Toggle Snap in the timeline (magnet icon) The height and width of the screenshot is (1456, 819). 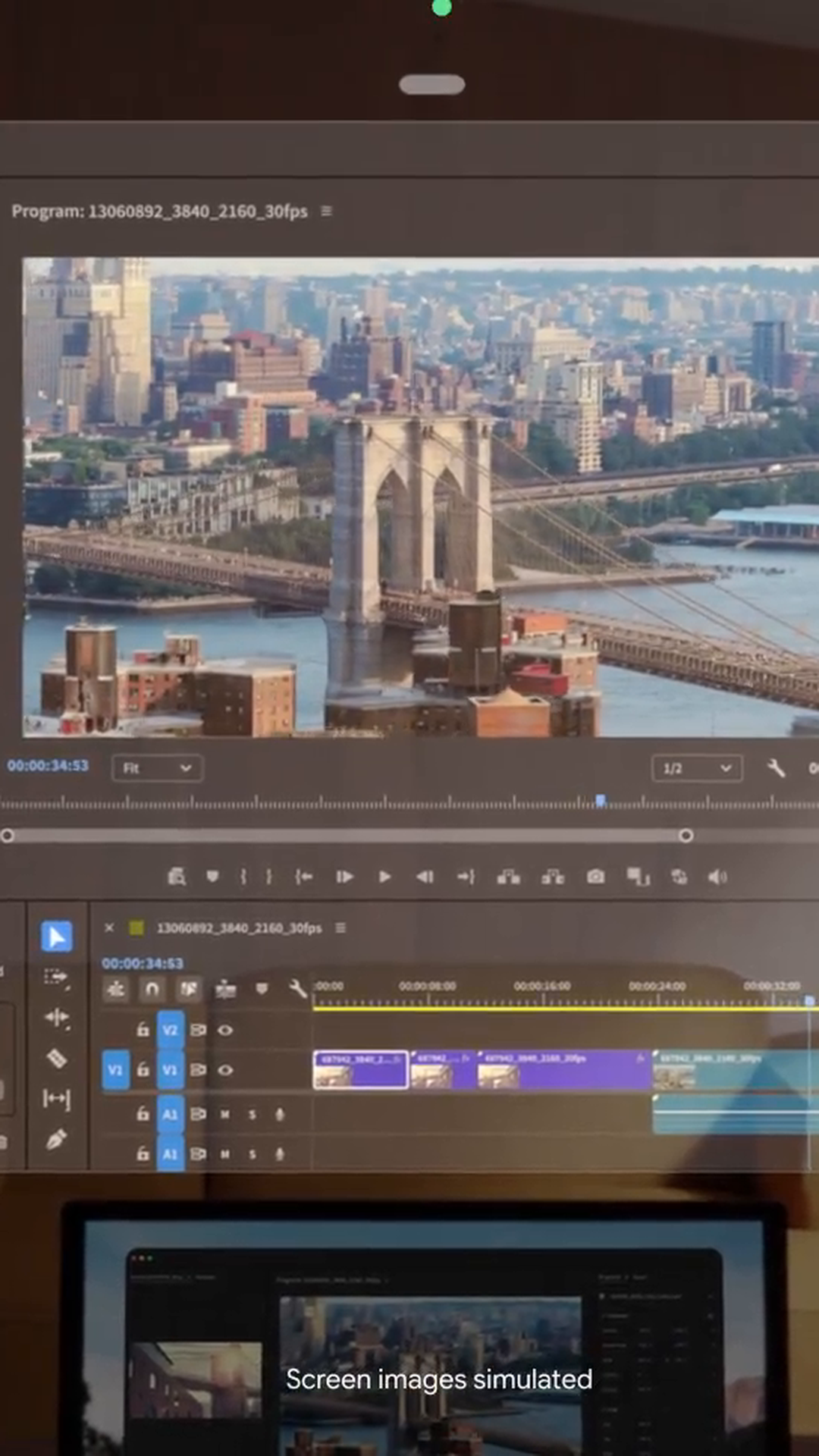152,989
